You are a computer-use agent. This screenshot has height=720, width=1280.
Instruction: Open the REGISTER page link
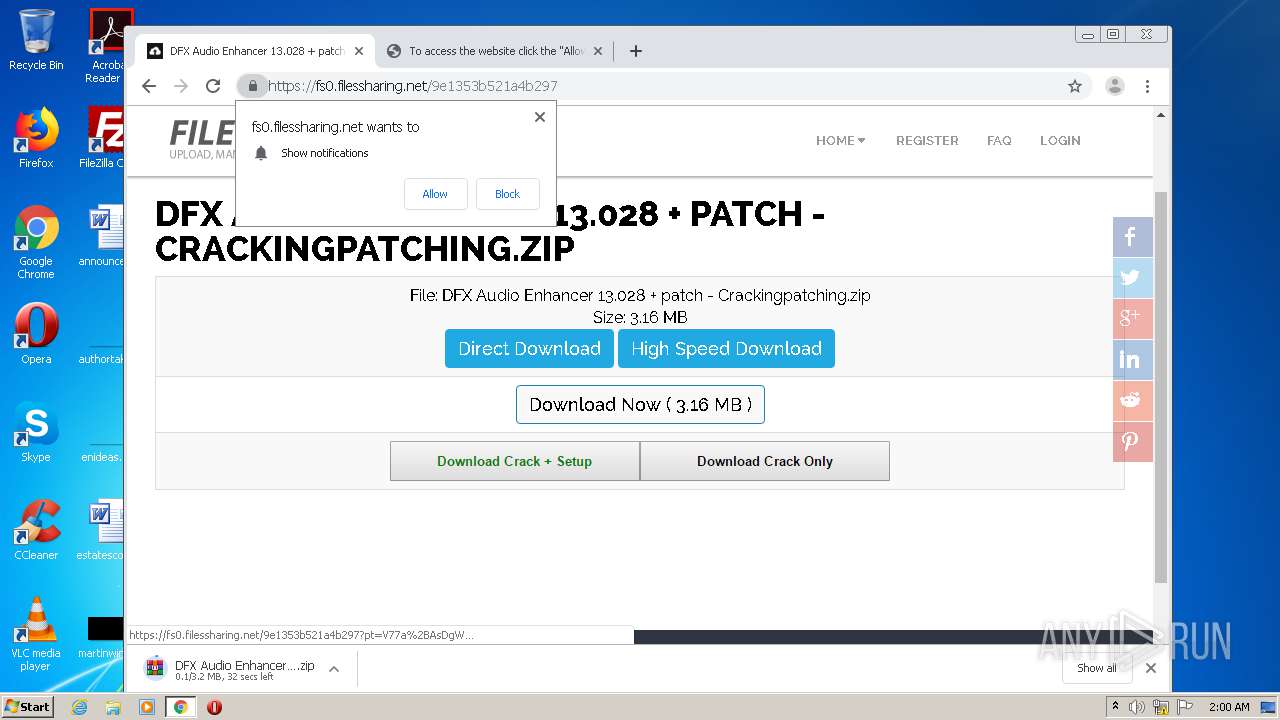[x=927, y=141]
